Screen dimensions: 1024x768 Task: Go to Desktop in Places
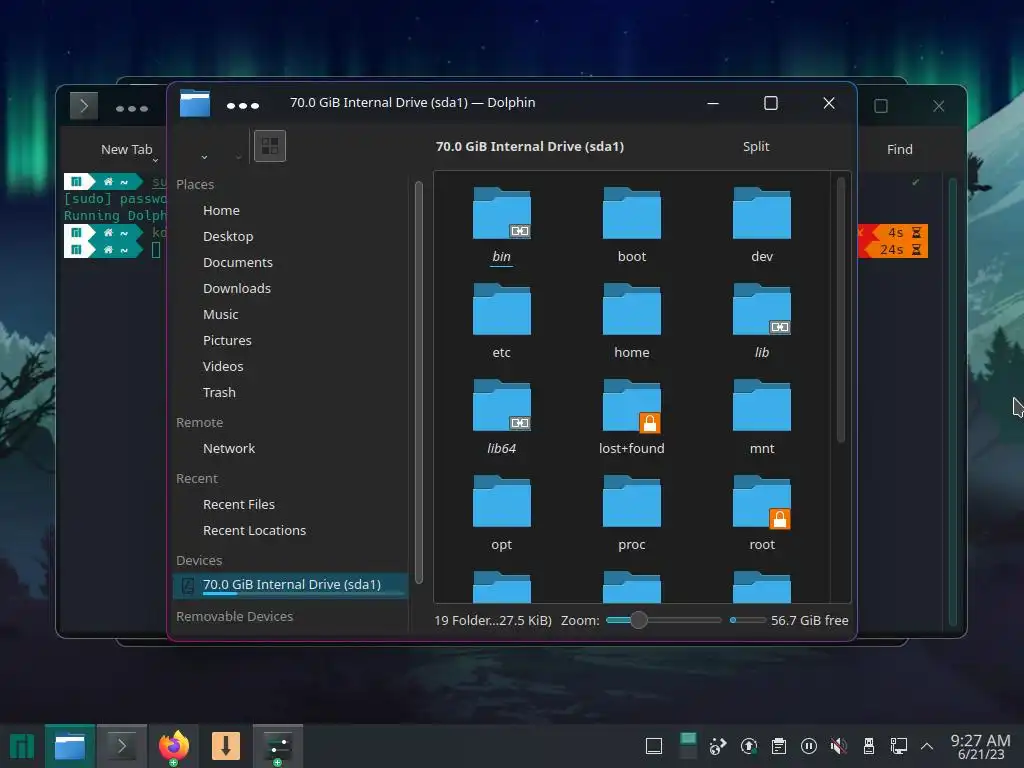tap(228, 236)
